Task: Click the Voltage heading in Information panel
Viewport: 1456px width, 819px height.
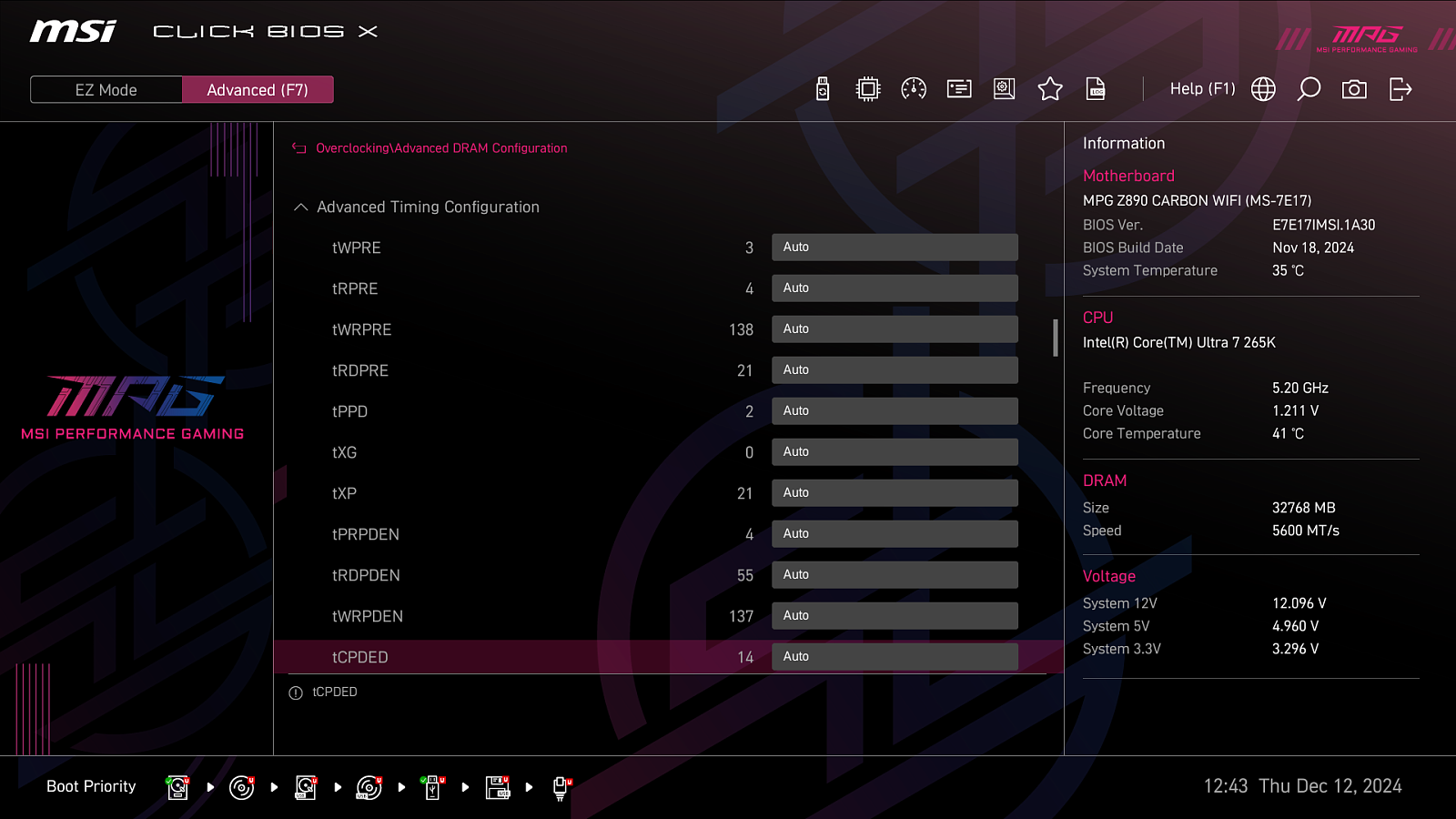Action: click(1109, 576)
